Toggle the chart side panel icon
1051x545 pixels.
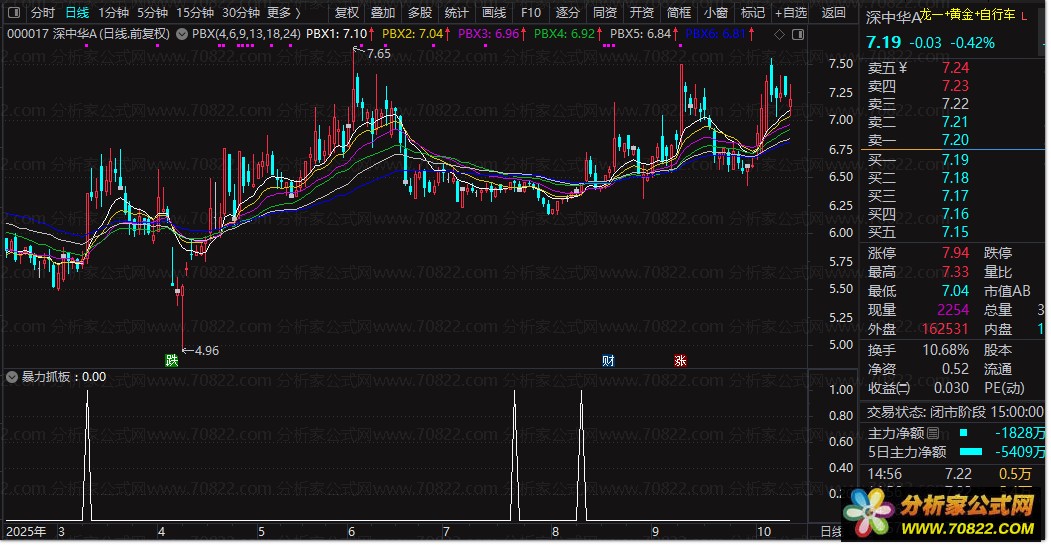(798, 34)
